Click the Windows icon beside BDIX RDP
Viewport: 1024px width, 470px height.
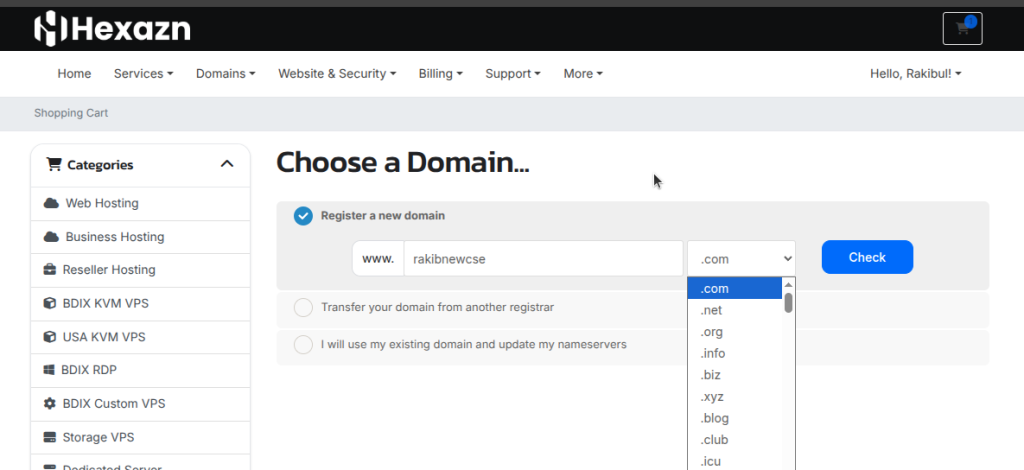click(49, 370)
